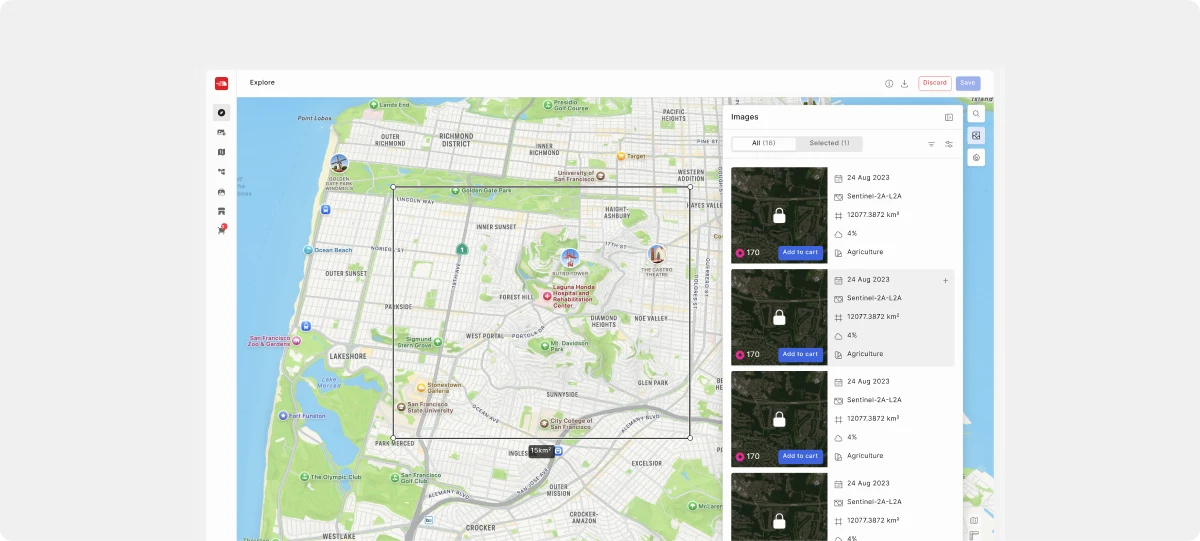Click the Mt. Davidson Park marker

[x=546, y=345]
